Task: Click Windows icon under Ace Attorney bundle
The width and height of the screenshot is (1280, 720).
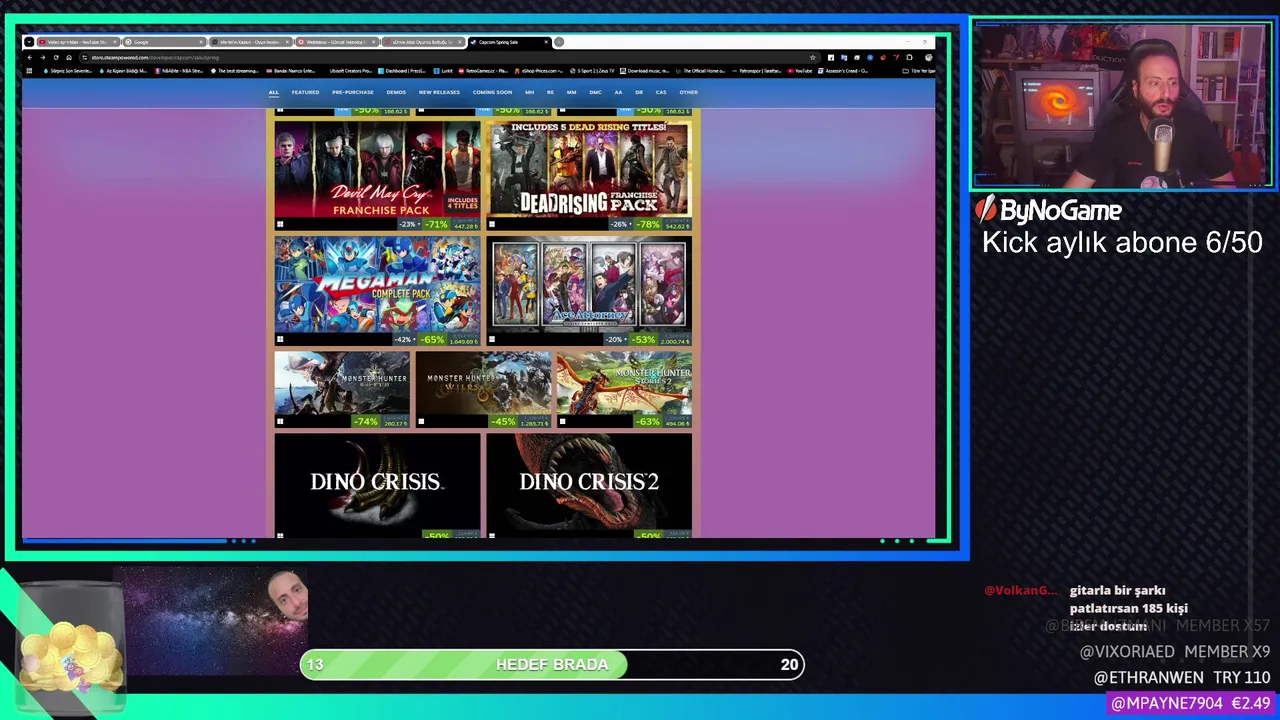Action: (x=492, y=340)
